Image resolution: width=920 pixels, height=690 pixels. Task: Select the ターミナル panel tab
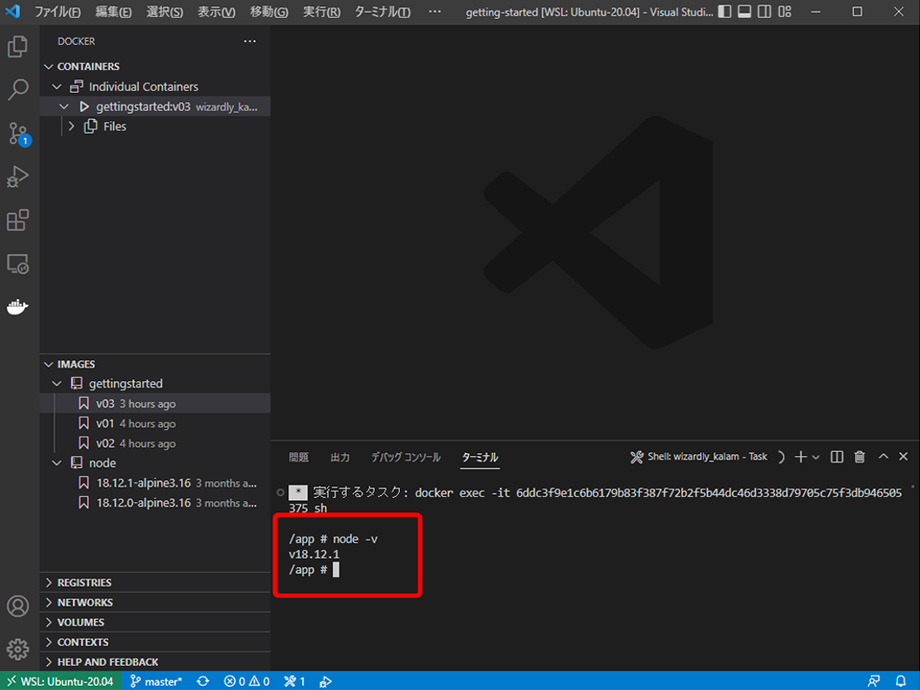click(480, 457)
